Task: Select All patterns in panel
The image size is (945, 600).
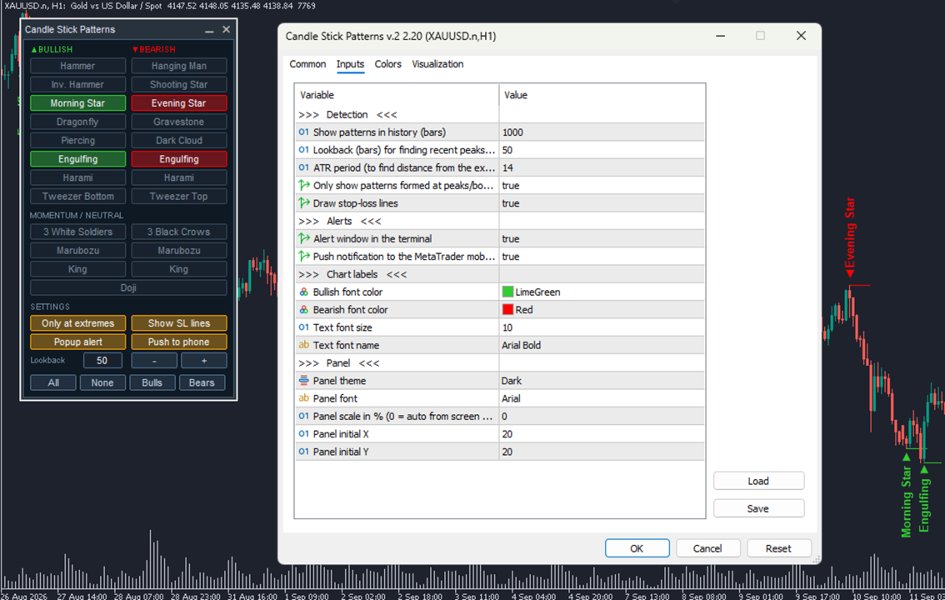Action: click(54, 383)
